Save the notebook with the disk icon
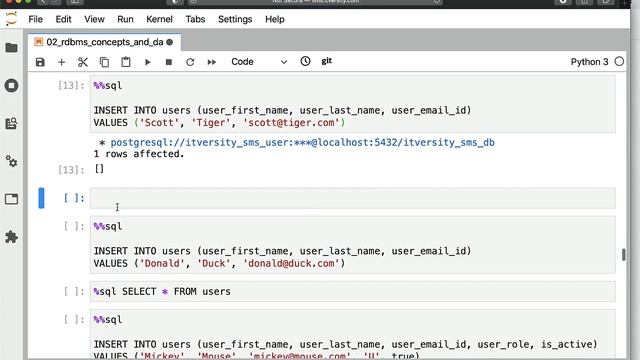The width and height of the screenshot is (640, 360). [40, 62]
